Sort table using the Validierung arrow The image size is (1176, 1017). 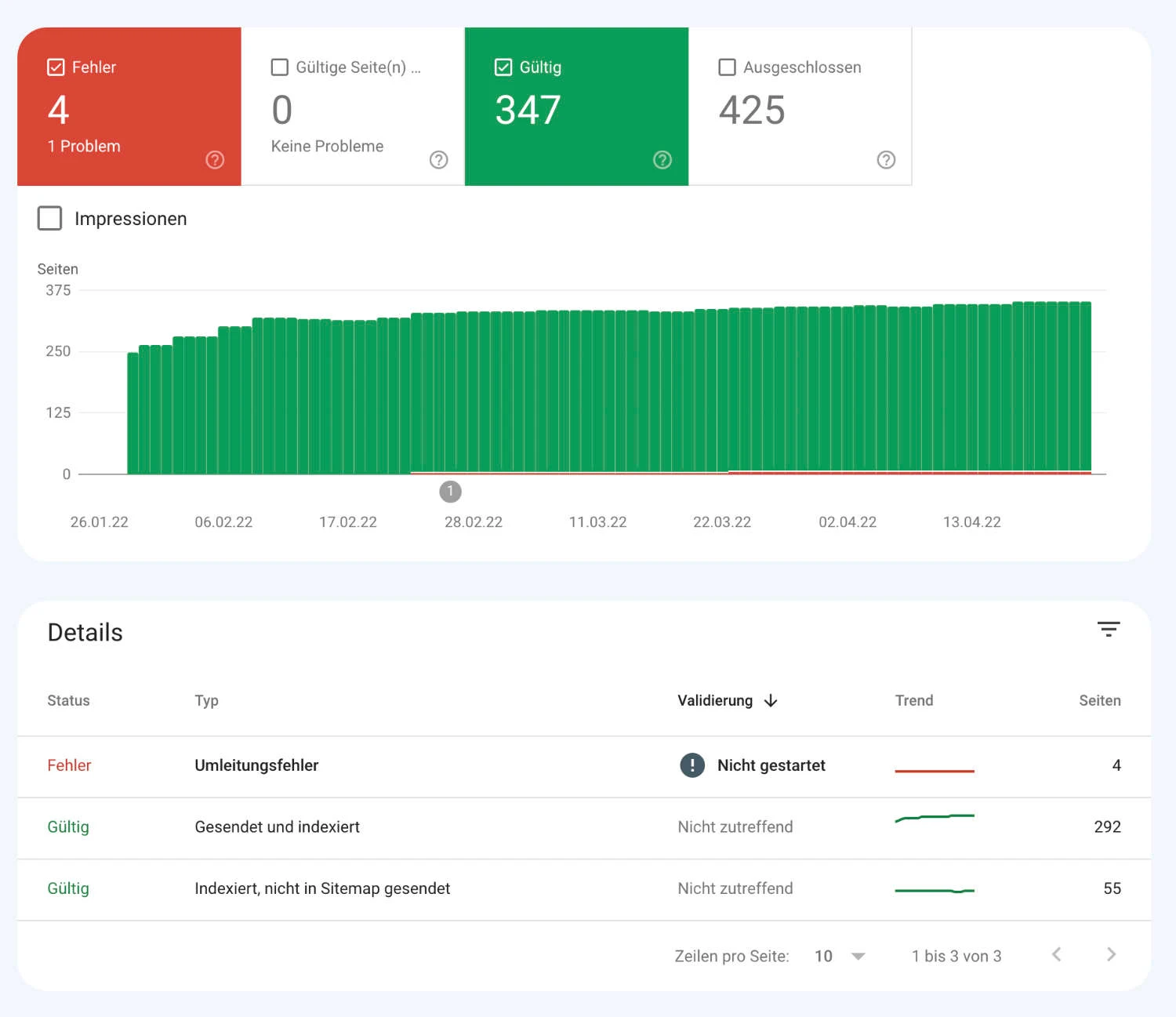click(771, 700)
